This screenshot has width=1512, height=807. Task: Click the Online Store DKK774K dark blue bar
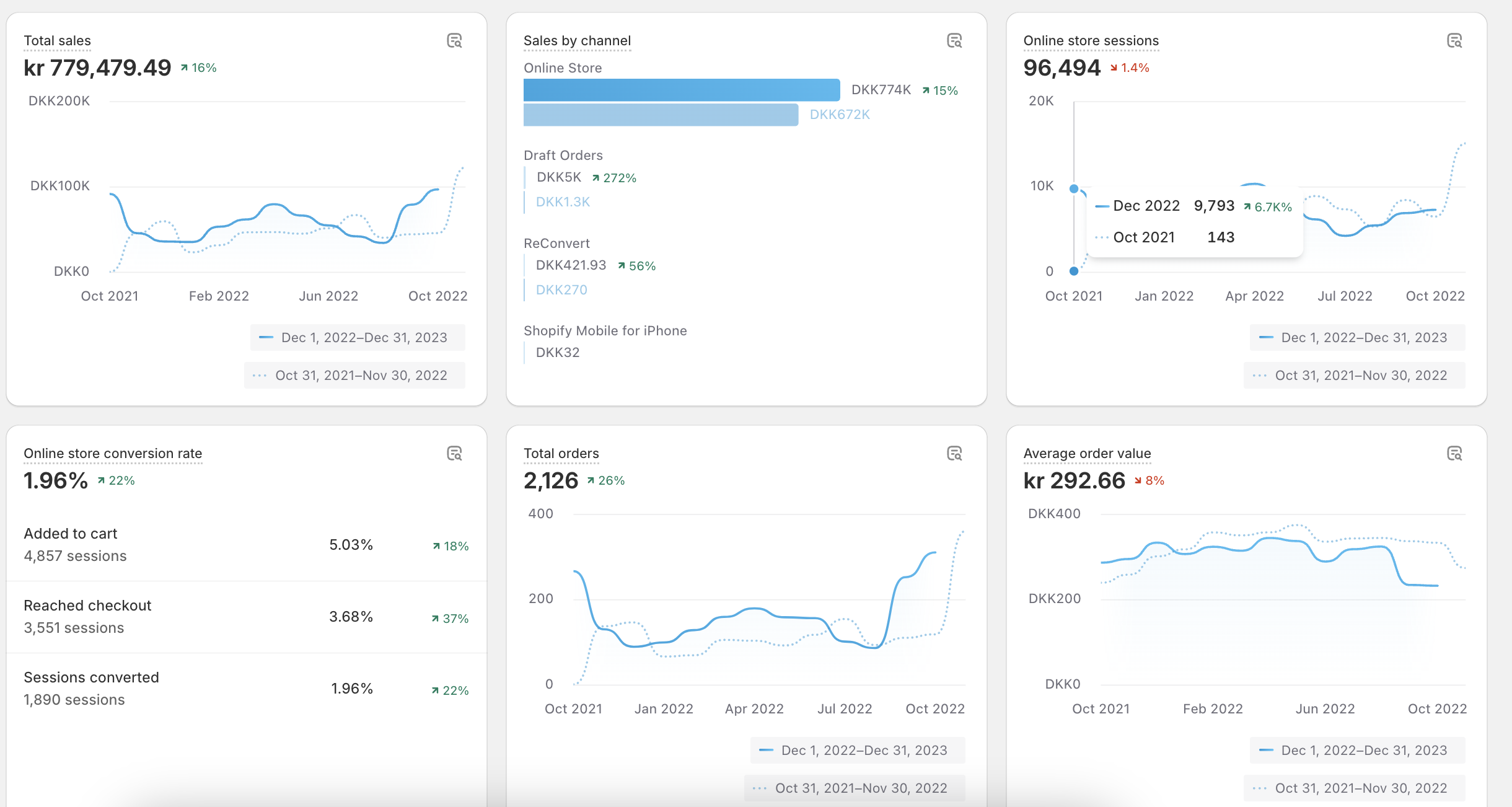point(681,90)
